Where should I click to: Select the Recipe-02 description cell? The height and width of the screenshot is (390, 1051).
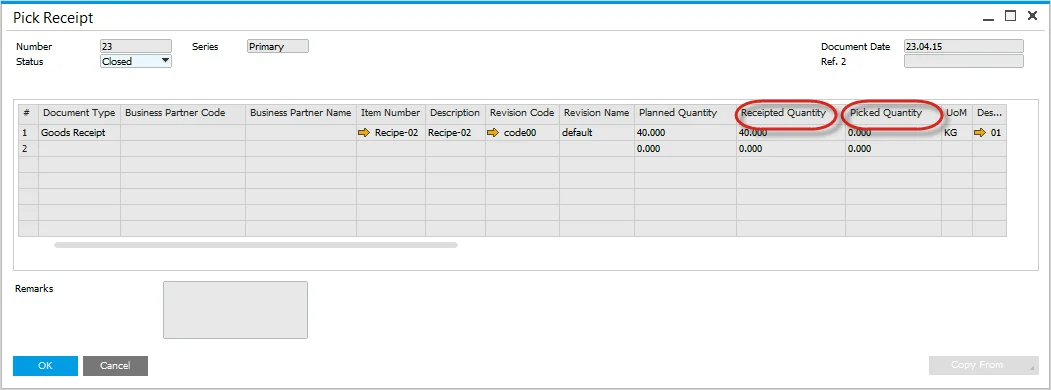455,133
